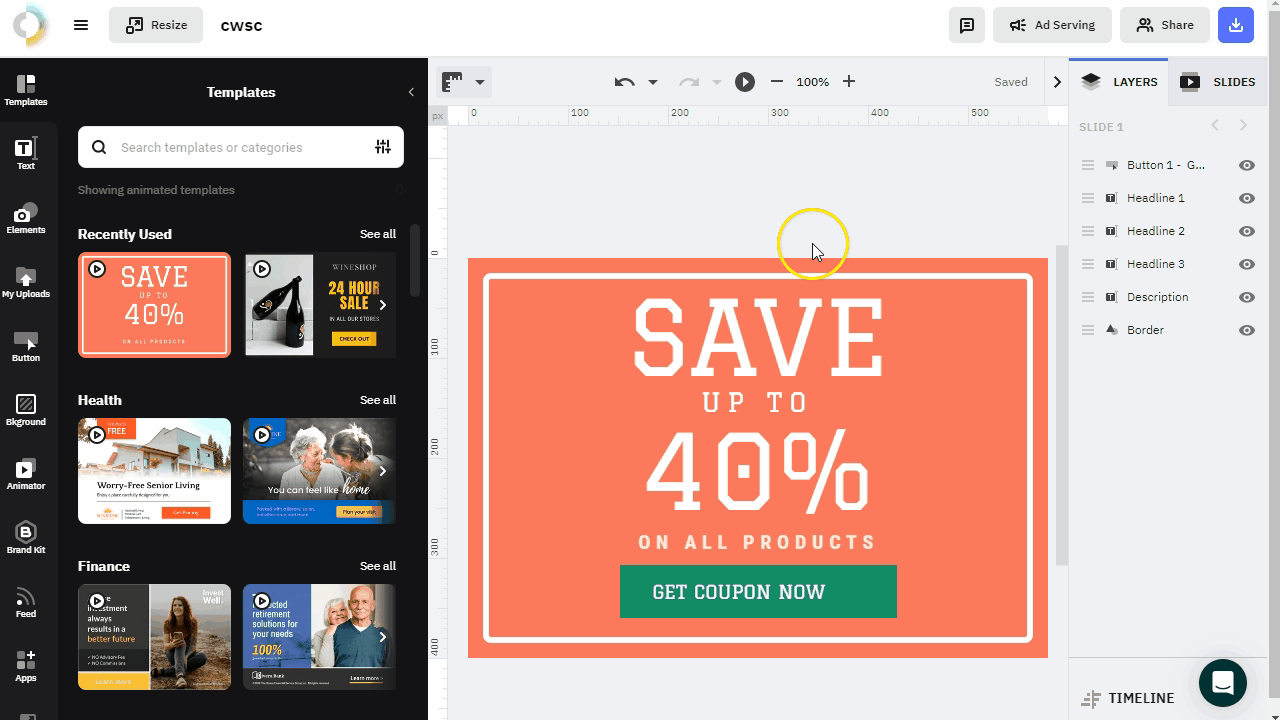The width and height of the screenshot is (1280, 720).
Task: Hide the Description layer
Action: point(1247,297)
